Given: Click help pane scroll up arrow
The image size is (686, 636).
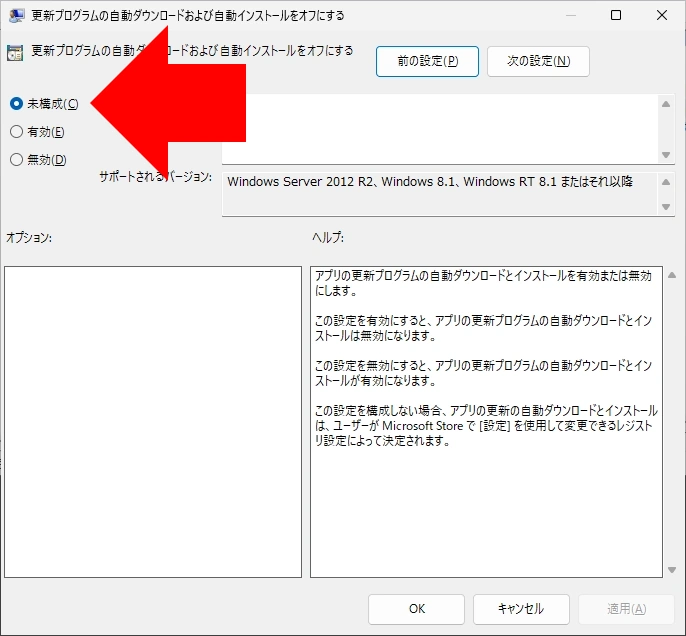Looking at the screenshot, I should pos(672,275).
